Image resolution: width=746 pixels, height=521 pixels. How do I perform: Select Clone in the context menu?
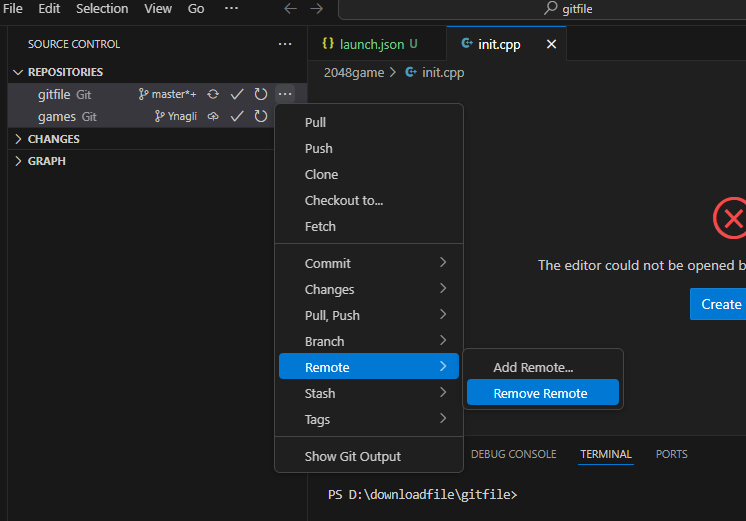(369, 174)
